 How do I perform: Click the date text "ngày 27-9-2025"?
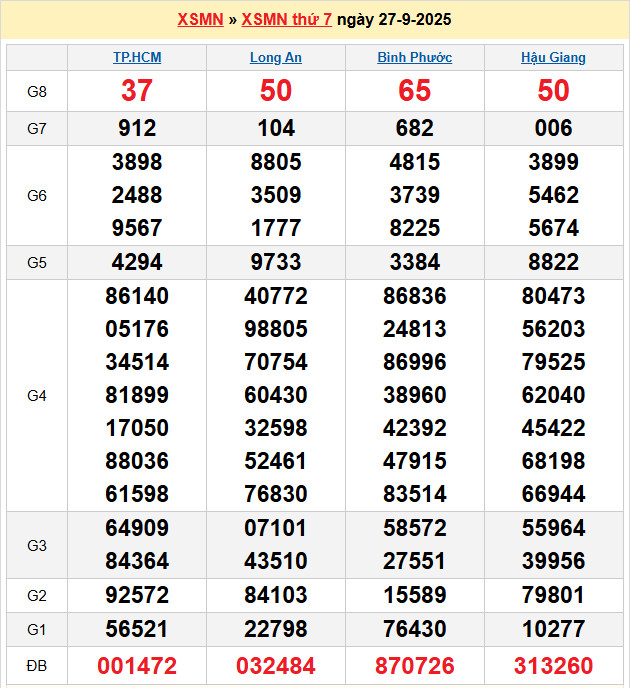tap(394, 19)
